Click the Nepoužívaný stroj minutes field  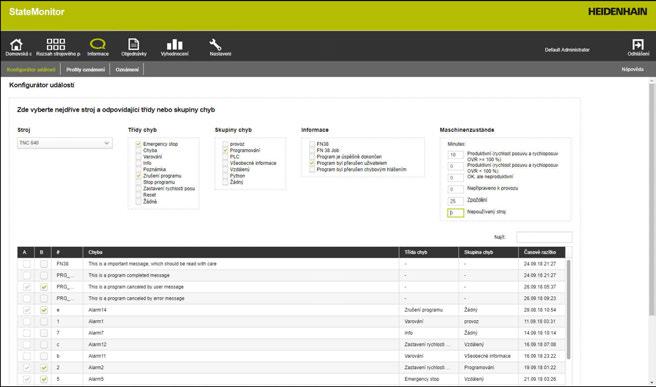tap(455, 213)
